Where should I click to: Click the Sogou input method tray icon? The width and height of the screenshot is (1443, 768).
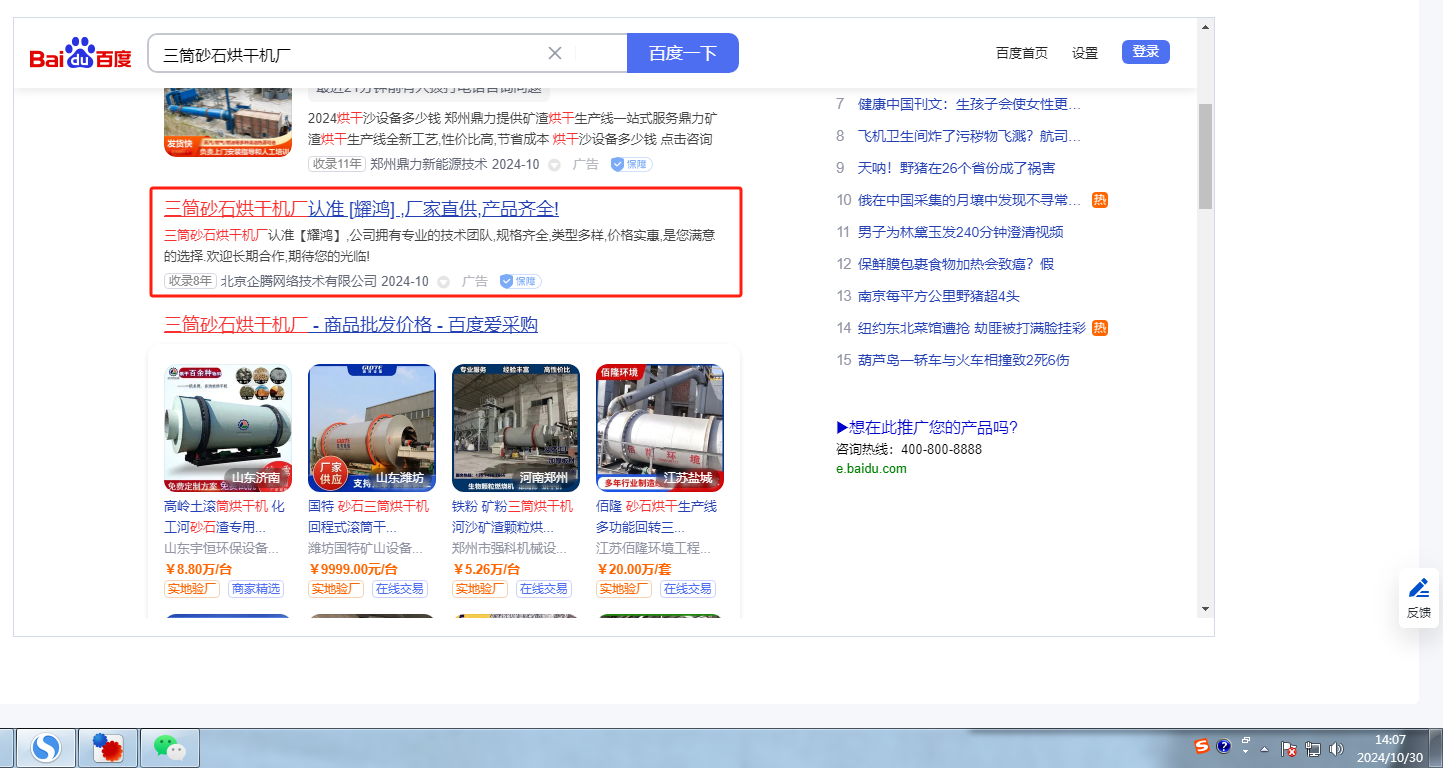click(1202, 746)
